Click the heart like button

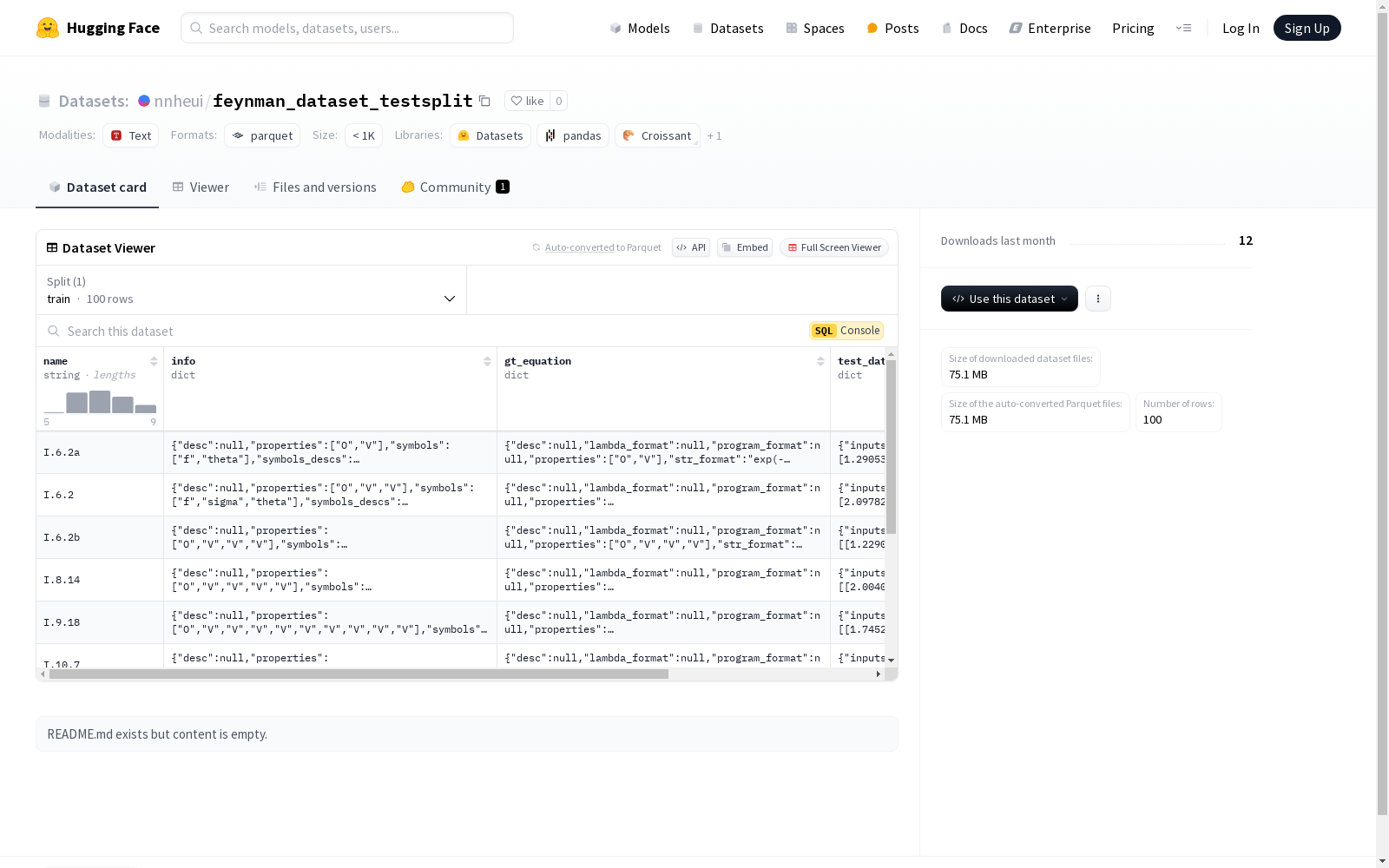(527, 101)
